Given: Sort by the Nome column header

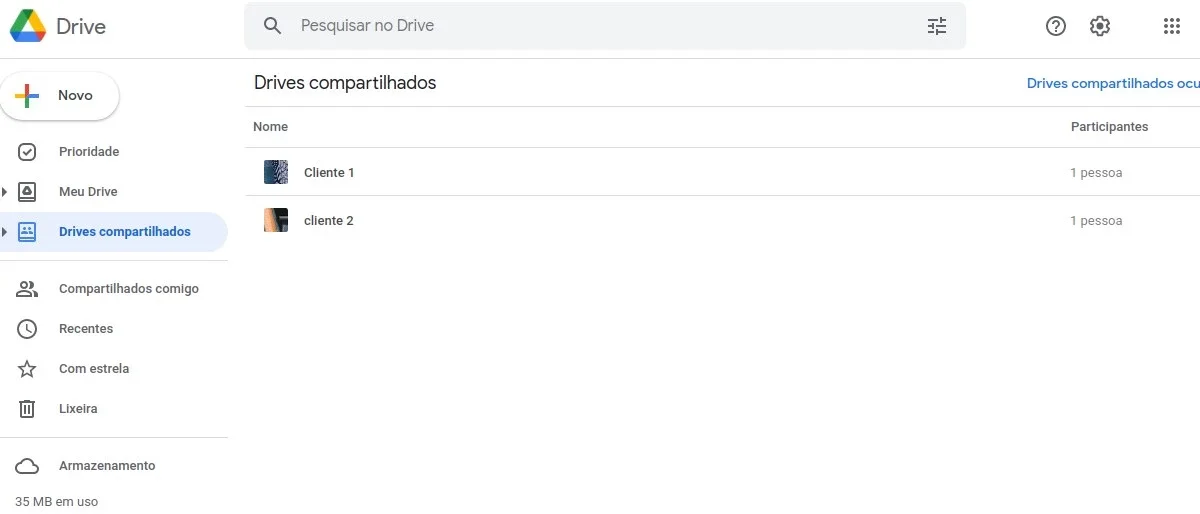Looking at the screenshot, I should (270, 127).
